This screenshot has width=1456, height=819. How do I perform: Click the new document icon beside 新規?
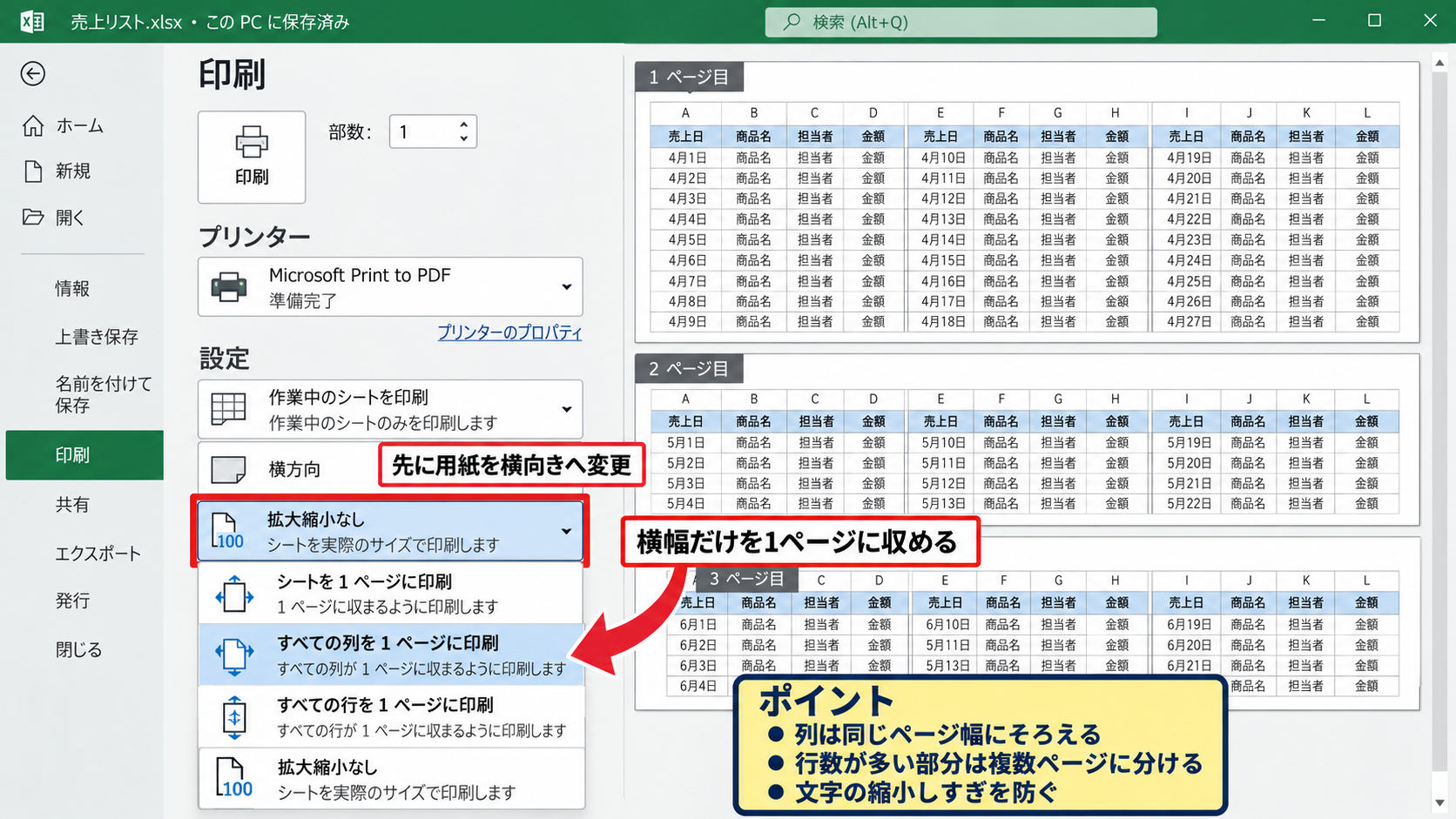click(33, 171)
